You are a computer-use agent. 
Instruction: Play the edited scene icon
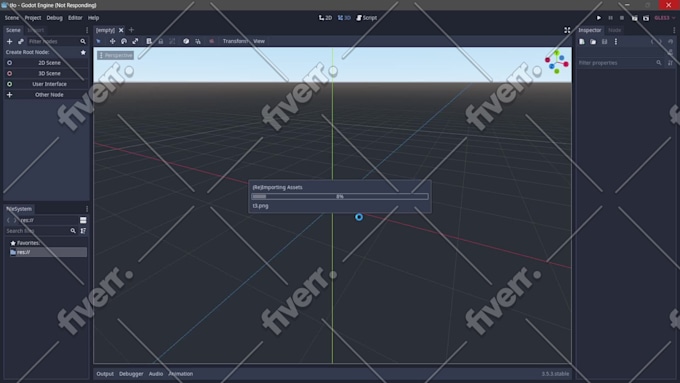pos(634,18)
